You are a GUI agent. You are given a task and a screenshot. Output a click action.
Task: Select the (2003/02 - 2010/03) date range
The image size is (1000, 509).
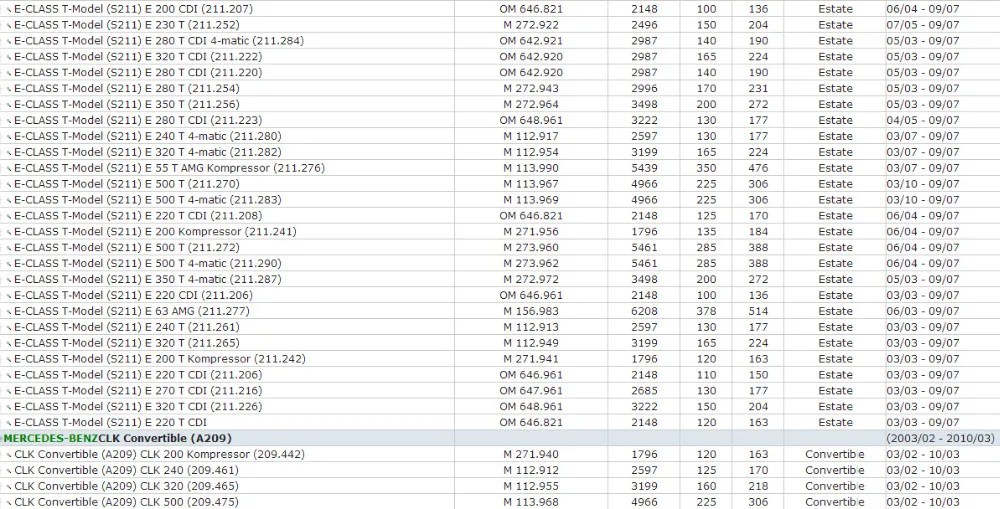click(x=941, y=438)
